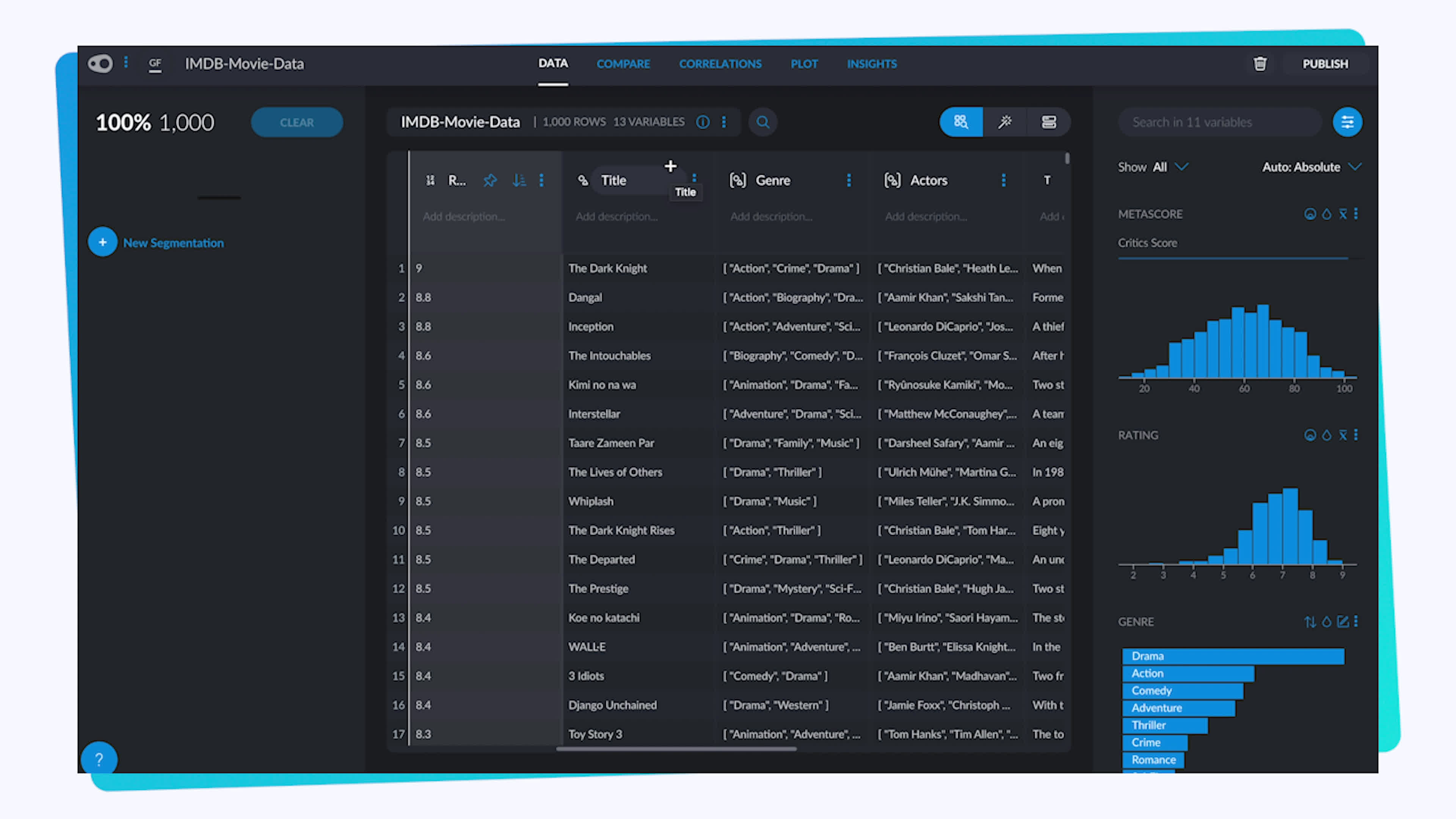The image size is (1456, 819).
Task: Open the filter settings sliders button
Action: pyautogui.click(x=1347, y=122)
